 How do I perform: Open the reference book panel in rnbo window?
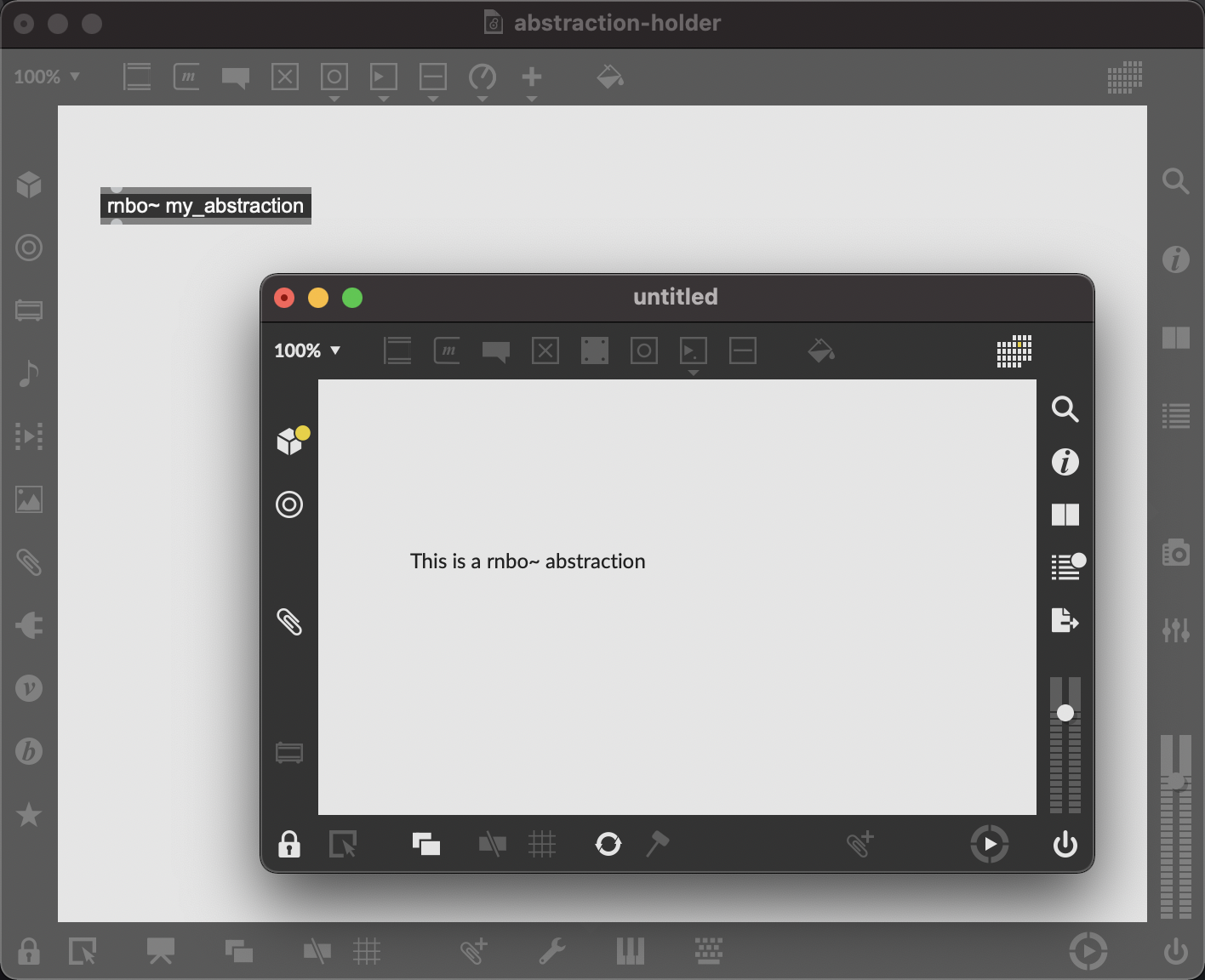point(1065,515)
